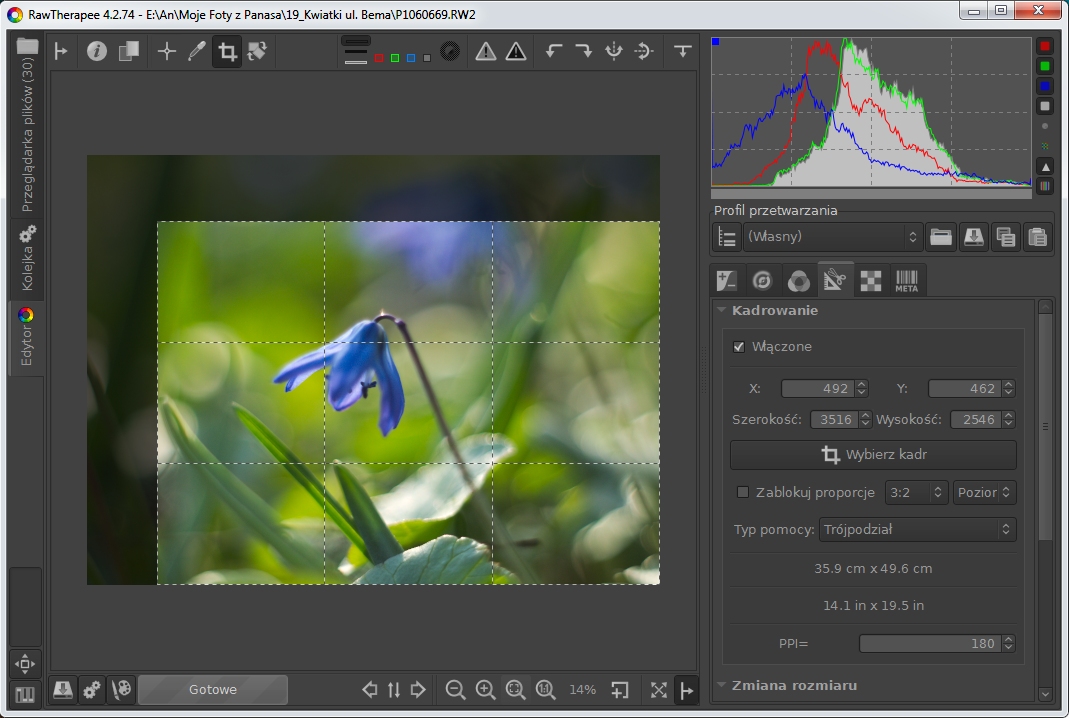Image resolution: width=1069 pixels, height=718 pixels.
Task: Open the 3:2 aspect ratio dropdown
Action: (915, 492)
